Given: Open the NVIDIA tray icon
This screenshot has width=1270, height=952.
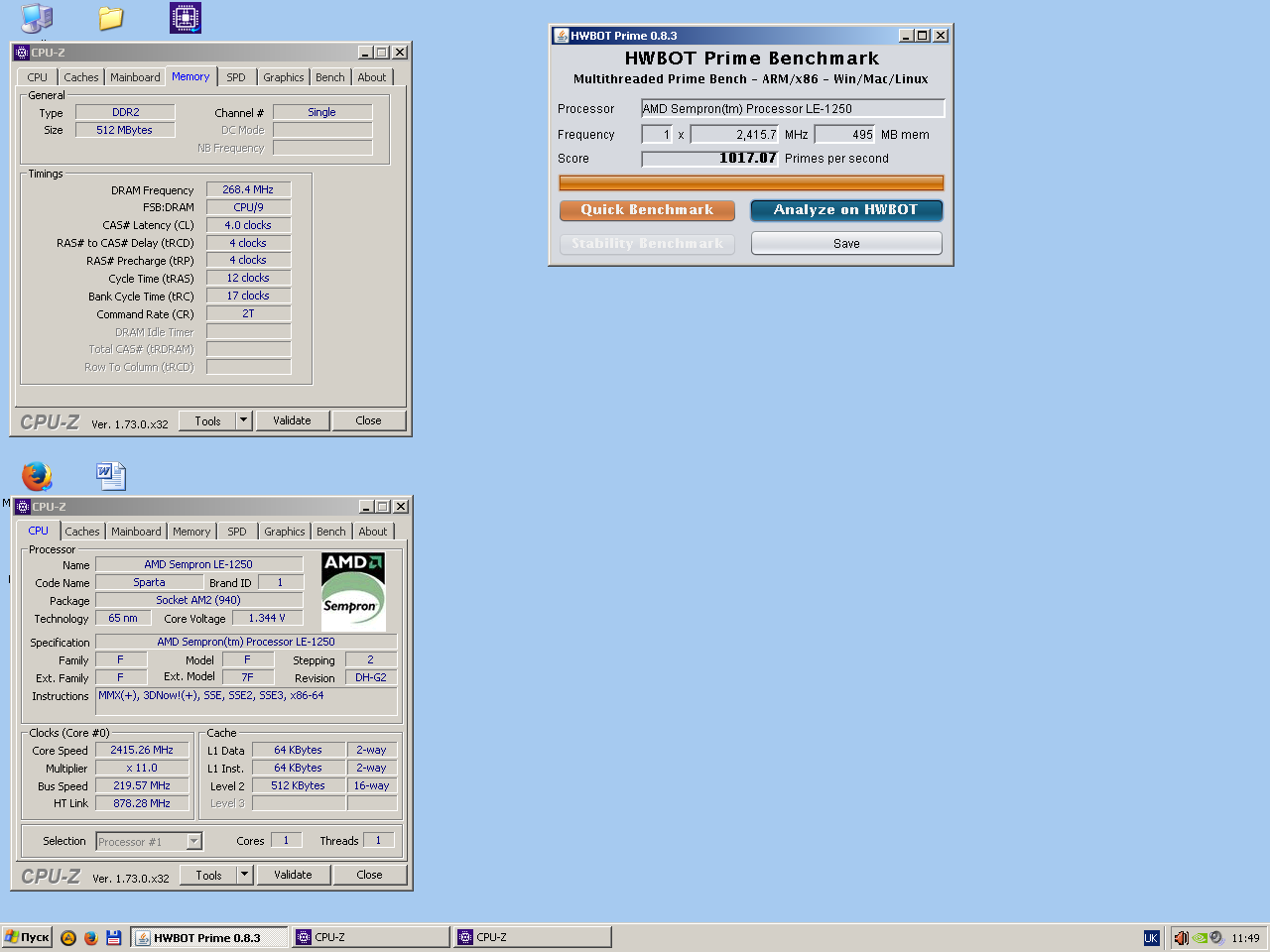Looking at the screenshot, I should (1200, 937).
